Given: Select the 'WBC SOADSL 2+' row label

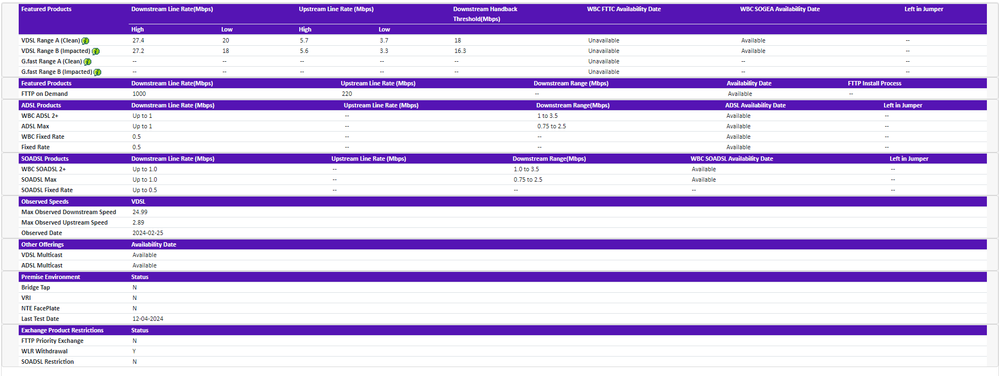Looking at the screenshot, I should pos(44,169).
